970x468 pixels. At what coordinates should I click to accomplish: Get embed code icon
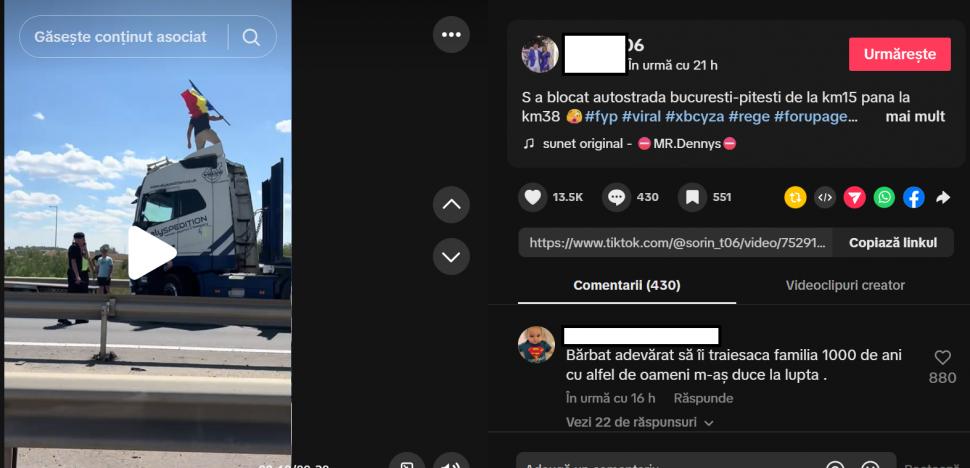tap(825, 197)
